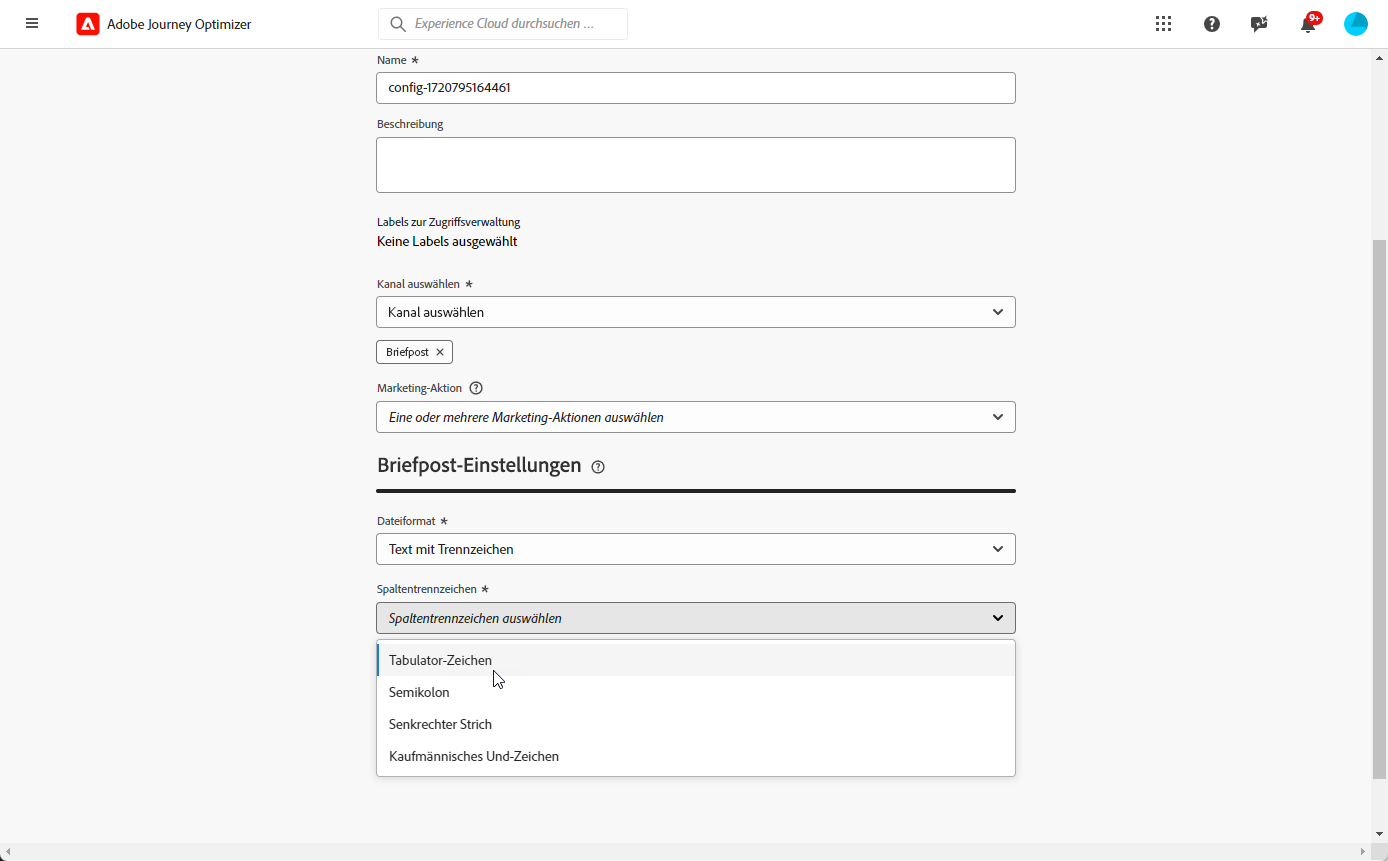Image resolution: width=1388 pixels, height=861 pixels.
Task: Open the hamburger navigation menu
Action: pyautogui.click(x=32, y=23)
